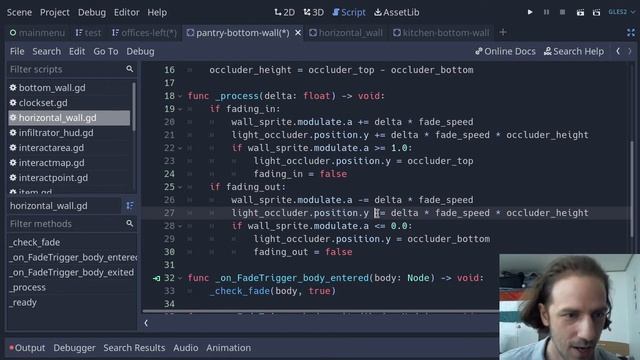Image resolution: width=640 pixels, height=360 pixels.
Task: Play a custom scene icon
Action: (596, 12)
